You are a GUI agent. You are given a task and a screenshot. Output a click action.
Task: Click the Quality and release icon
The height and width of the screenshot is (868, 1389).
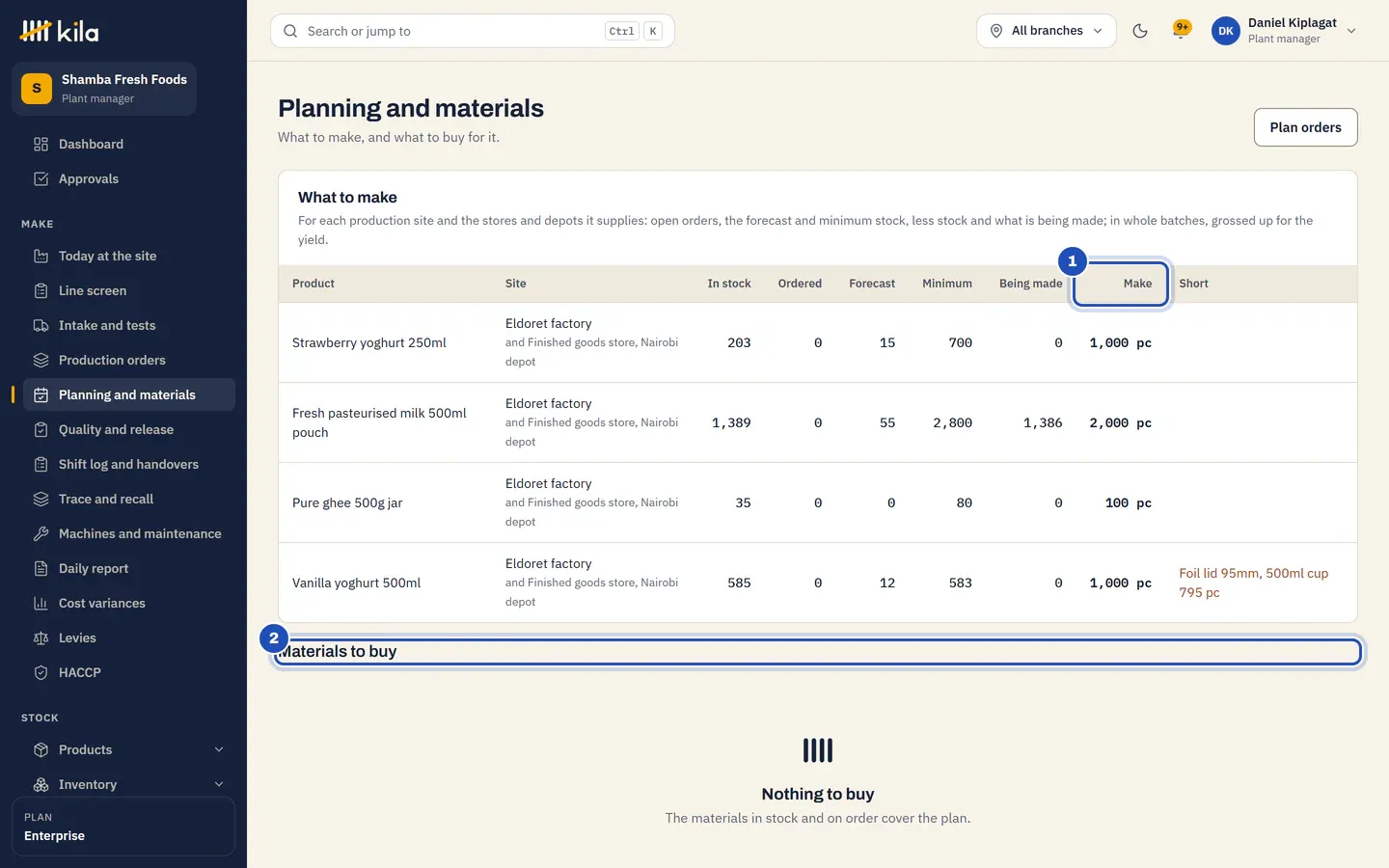[x=41, y=429]
